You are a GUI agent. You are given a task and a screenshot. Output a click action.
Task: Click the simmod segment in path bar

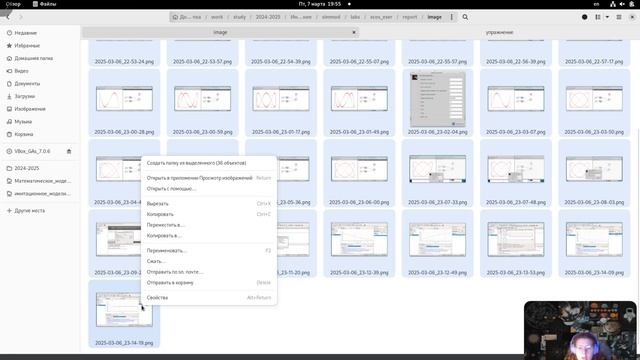(331, 17)
